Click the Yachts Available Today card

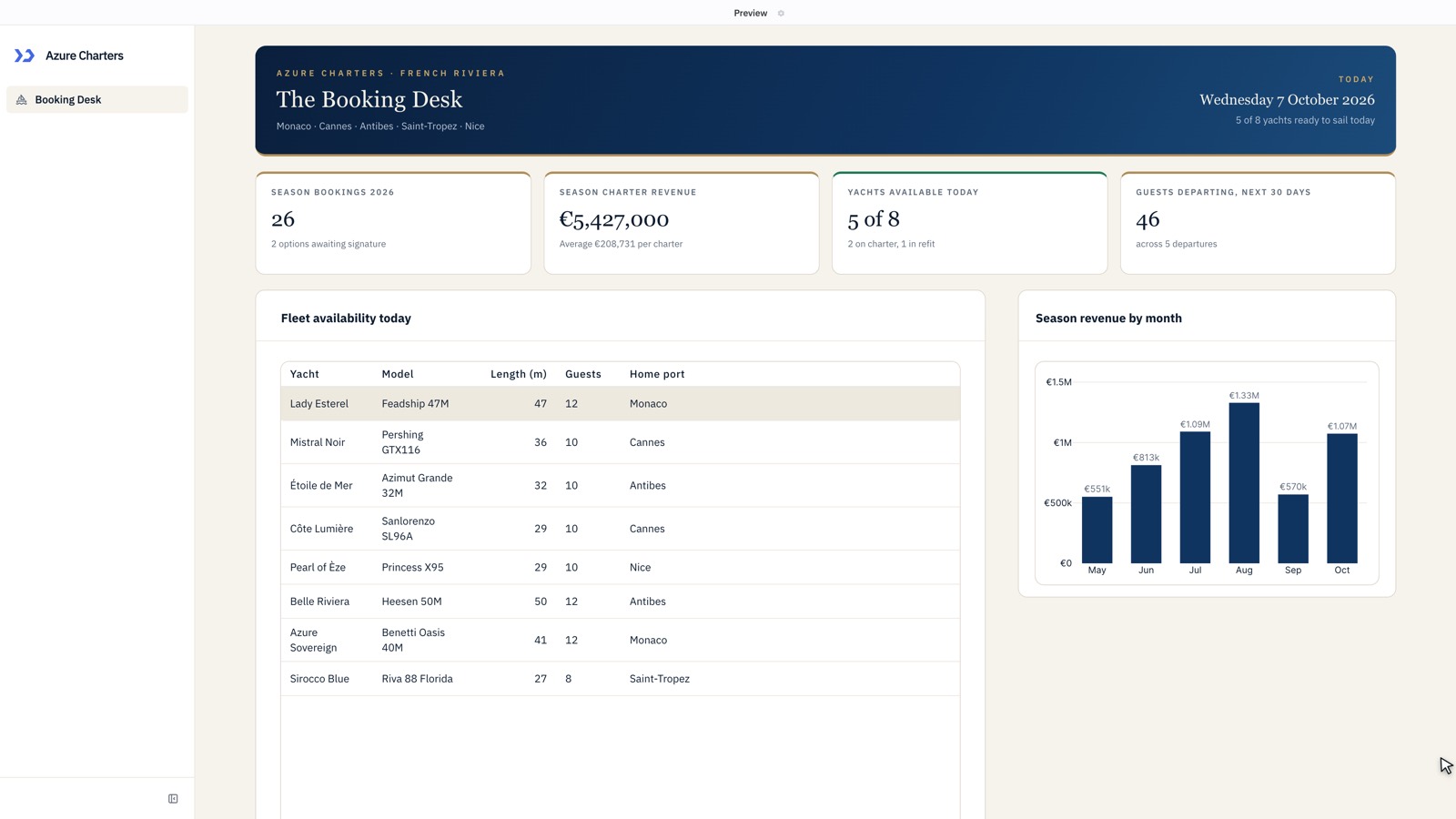[970, 223]
